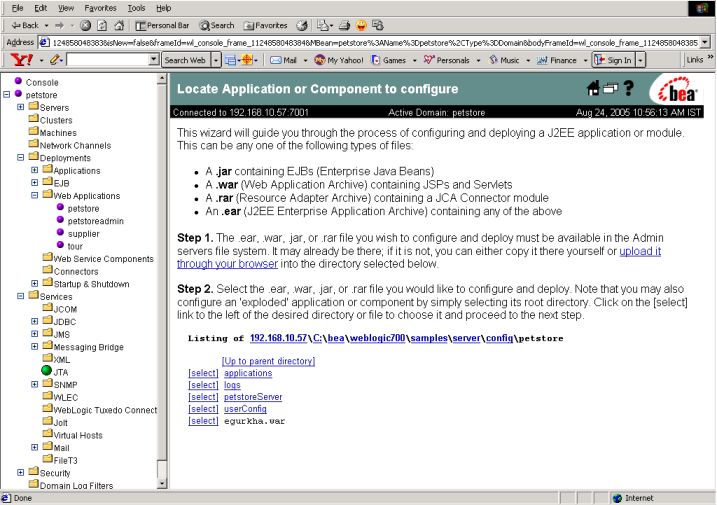Image resolution: width=717 pixels, height=505 pixels.
Task: Click in the Yahoo search input field
Action: 108,59
